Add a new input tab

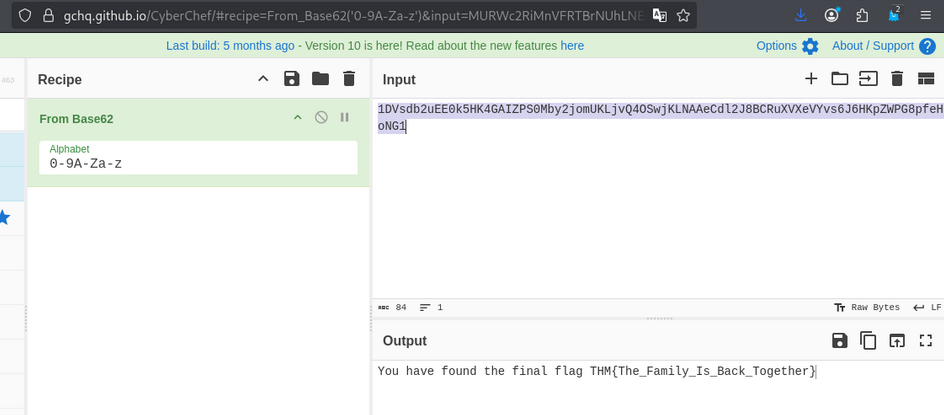(811, 79)
